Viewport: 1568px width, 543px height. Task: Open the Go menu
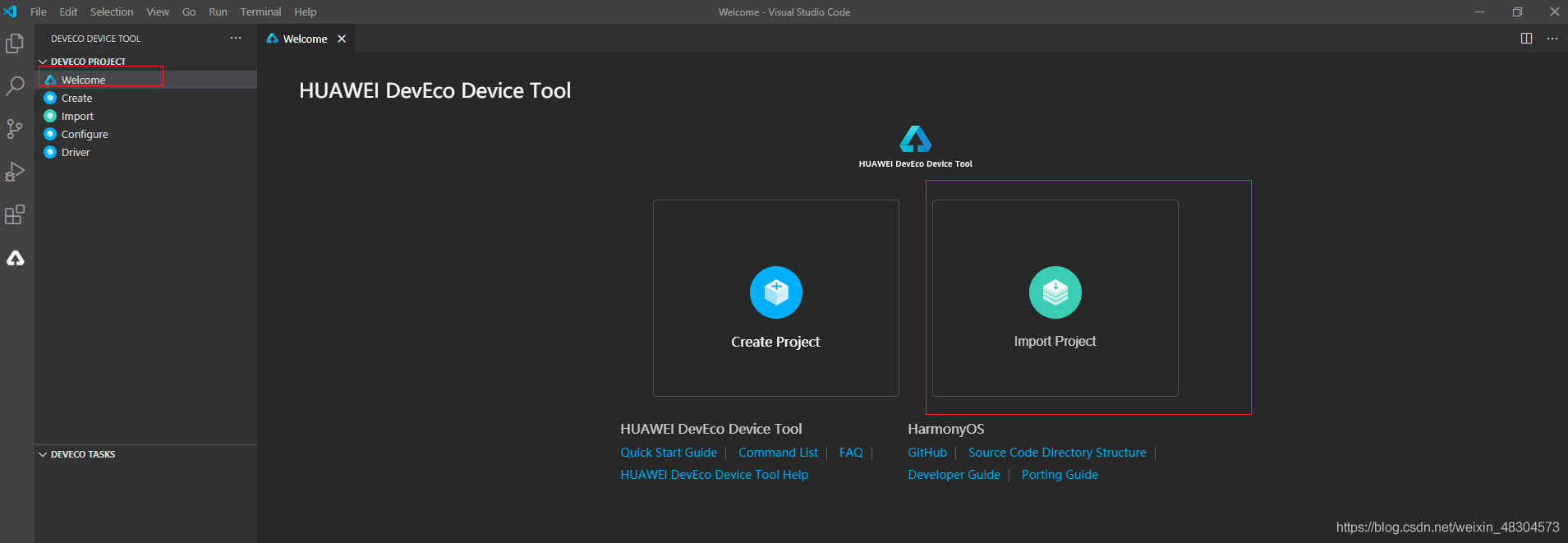[189, 12]
